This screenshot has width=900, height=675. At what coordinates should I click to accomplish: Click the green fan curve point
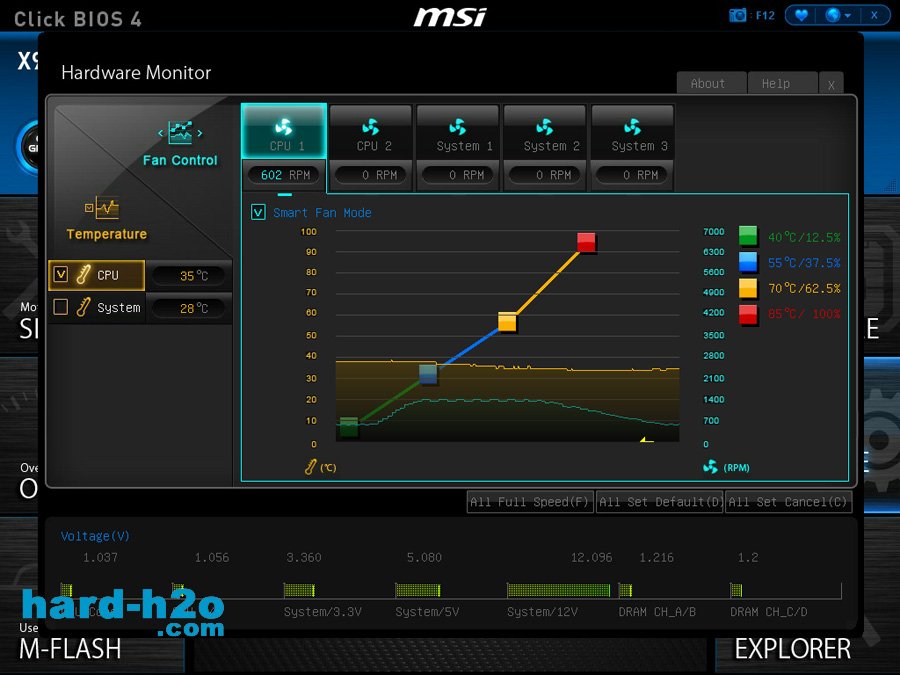(349, 426)
